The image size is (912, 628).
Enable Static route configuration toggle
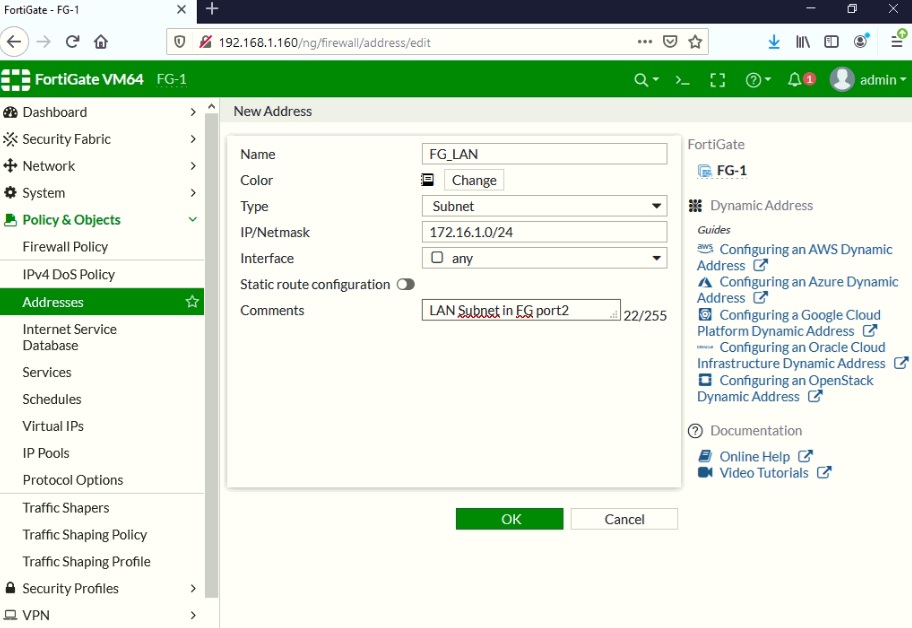[406, 284]
